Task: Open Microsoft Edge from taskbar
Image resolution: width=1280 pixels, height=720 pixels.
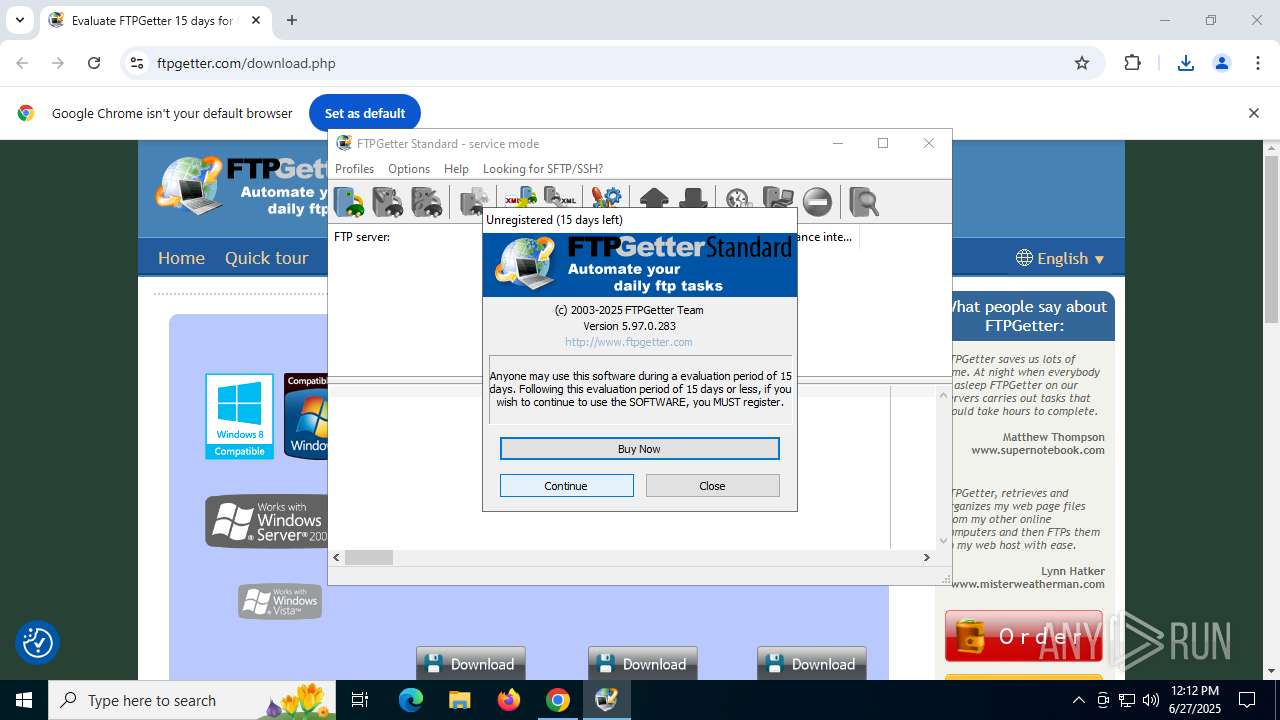Action: pos(411,700)
